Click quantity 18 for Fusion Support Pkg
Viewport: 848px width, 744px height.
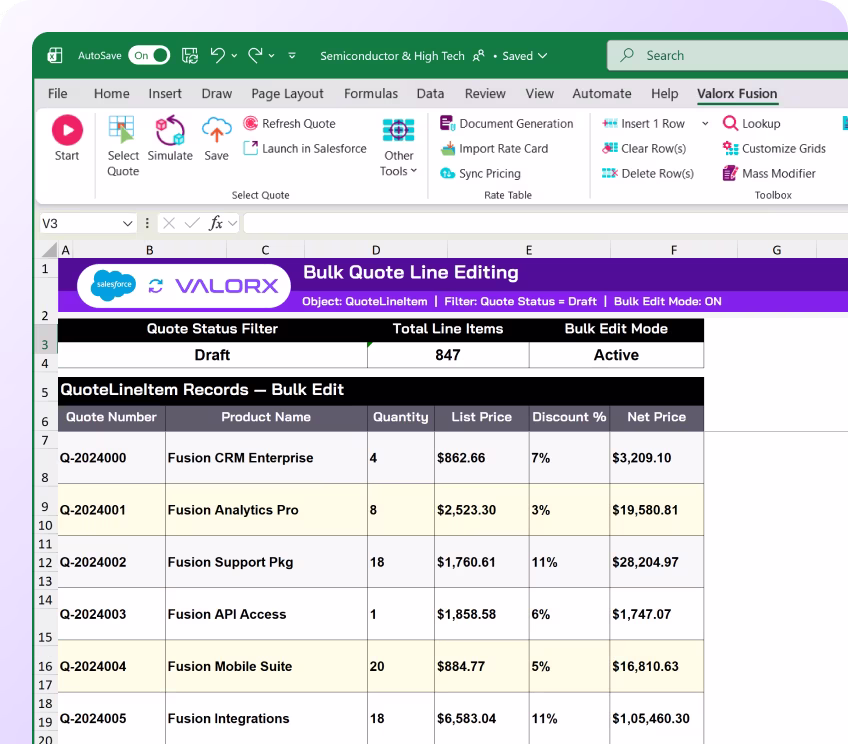coord(401,562)
